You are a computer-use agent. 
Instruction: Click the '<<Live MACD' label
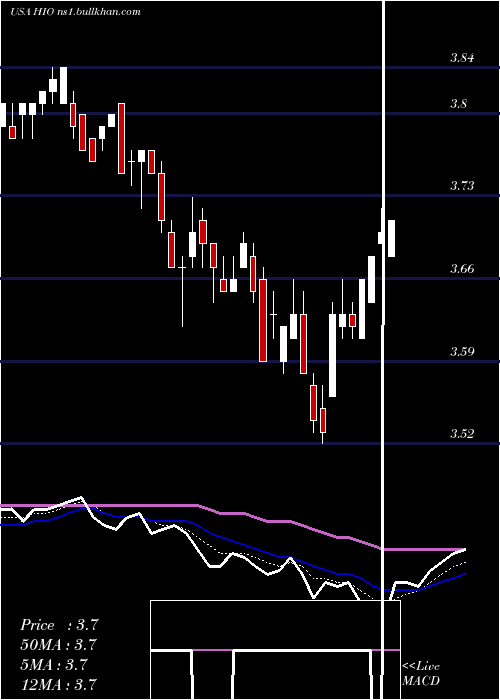(421, 674)
